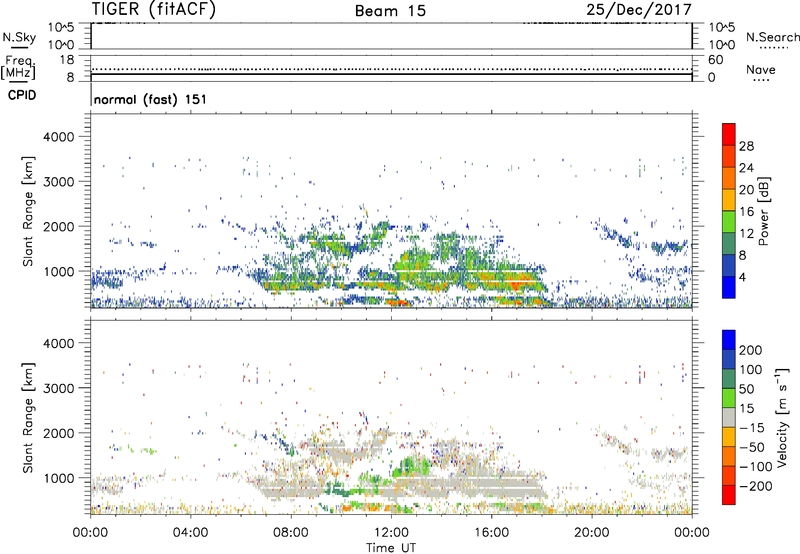Click the blue 200 velocity swatch
This screenshot has height=554, width=800.
tap(729, 340)
